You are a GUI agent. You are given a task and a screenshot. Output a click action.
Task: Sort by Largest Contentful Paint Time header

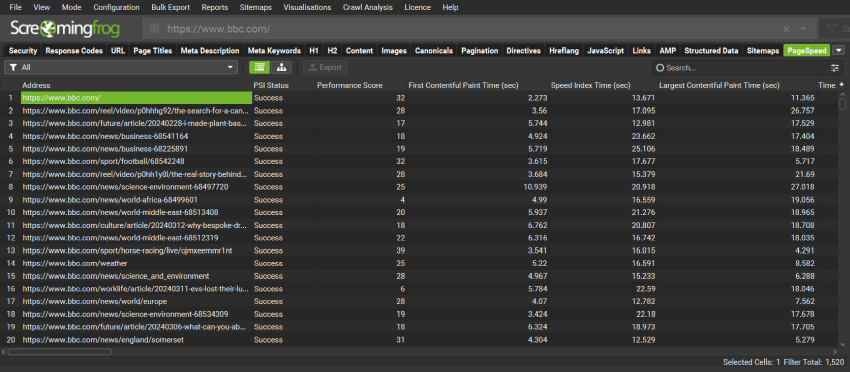click(737, 85)
